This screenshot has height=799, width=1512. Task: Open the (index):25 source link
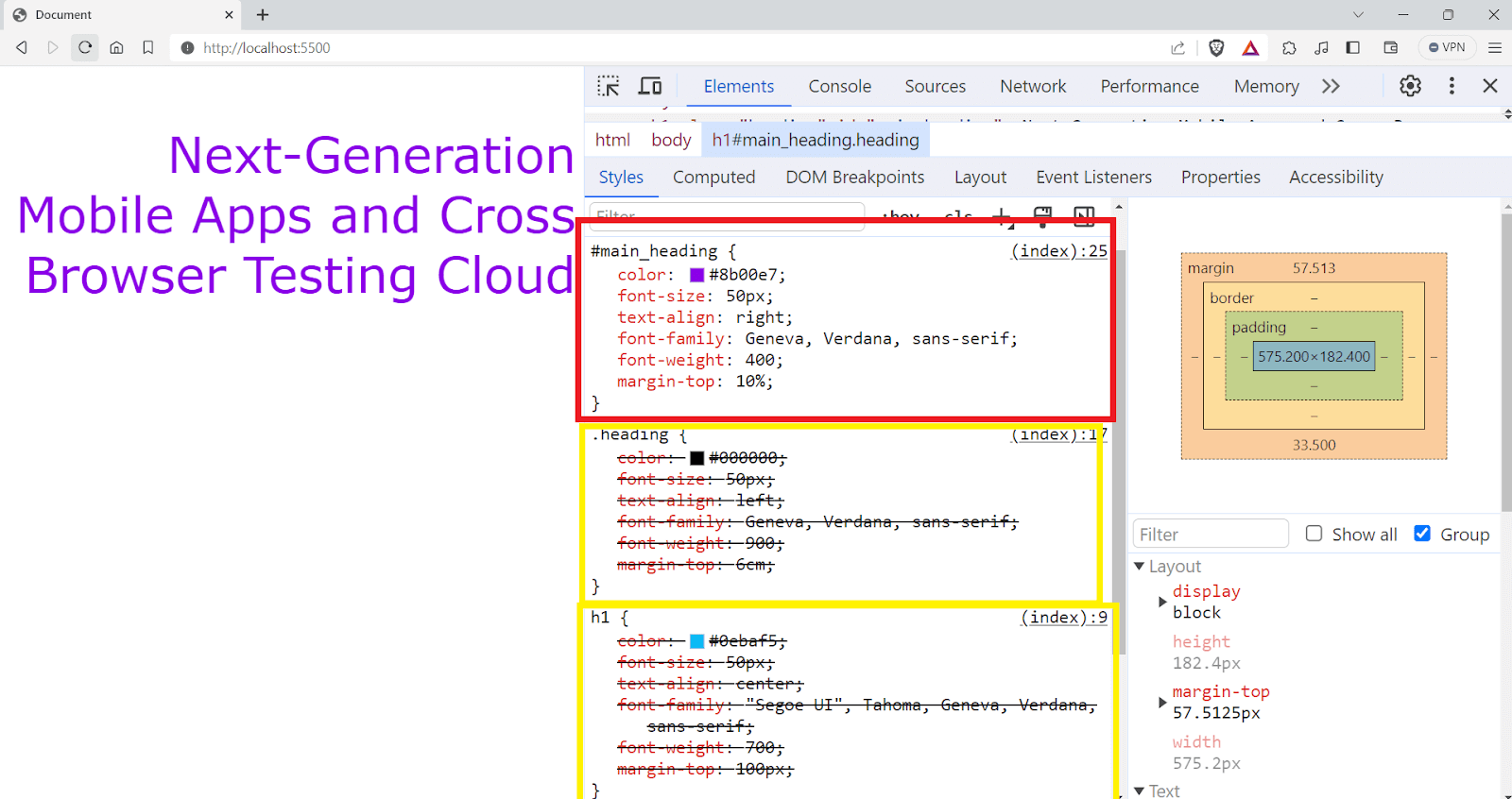1058,251
